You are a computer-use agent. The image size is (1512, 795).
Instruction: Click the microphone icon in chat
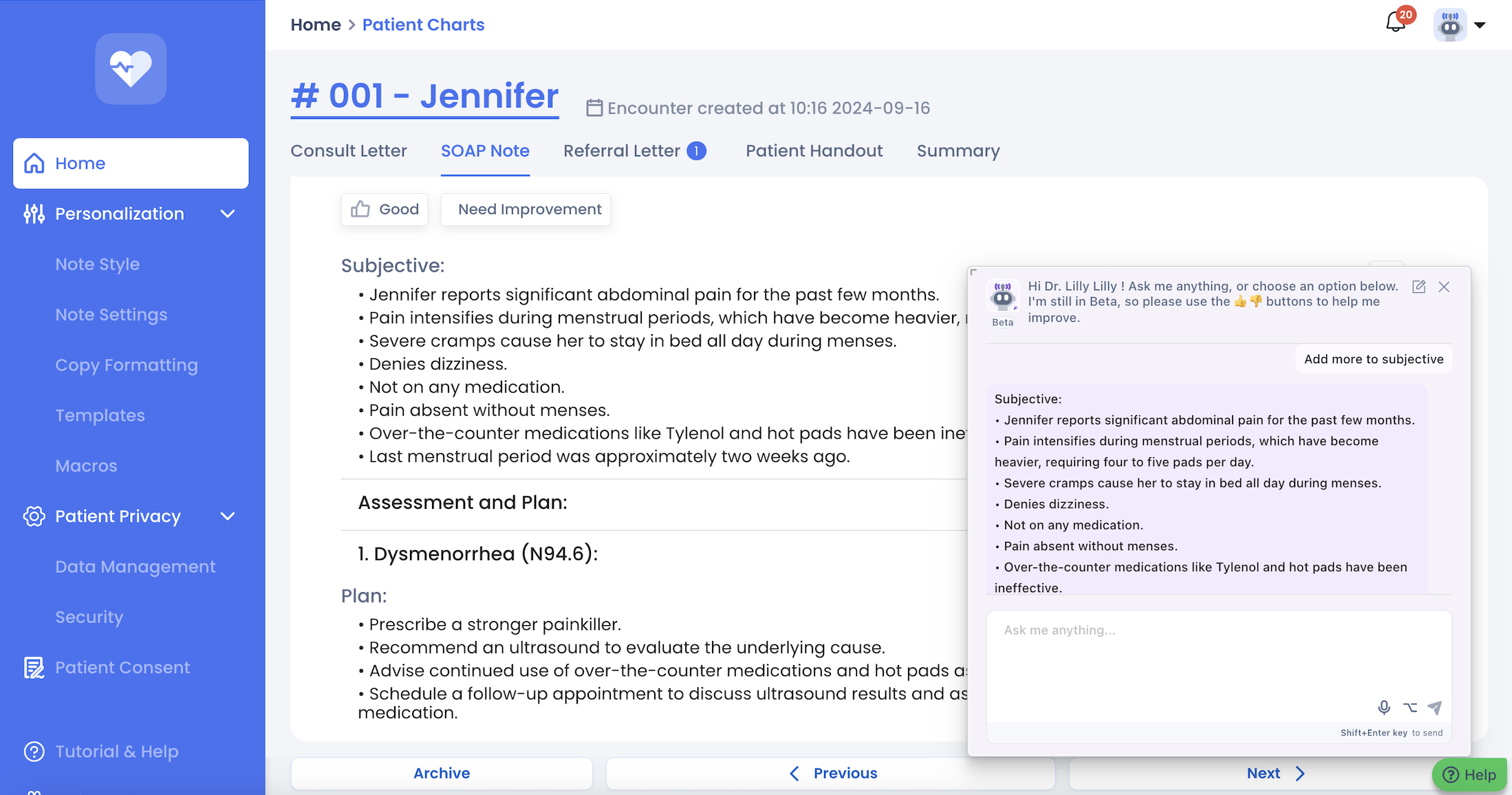tap(1384, 707)
